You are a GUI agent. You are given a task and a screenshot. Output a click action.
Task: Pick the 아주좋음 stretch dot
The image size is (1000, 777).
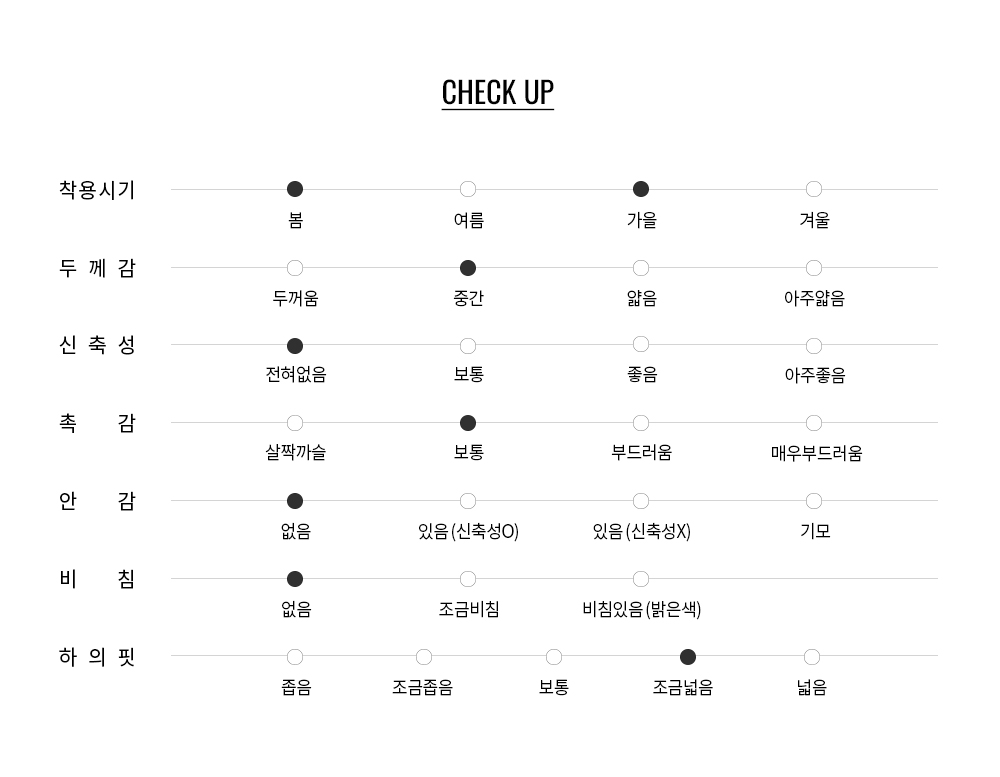[814, 346]
